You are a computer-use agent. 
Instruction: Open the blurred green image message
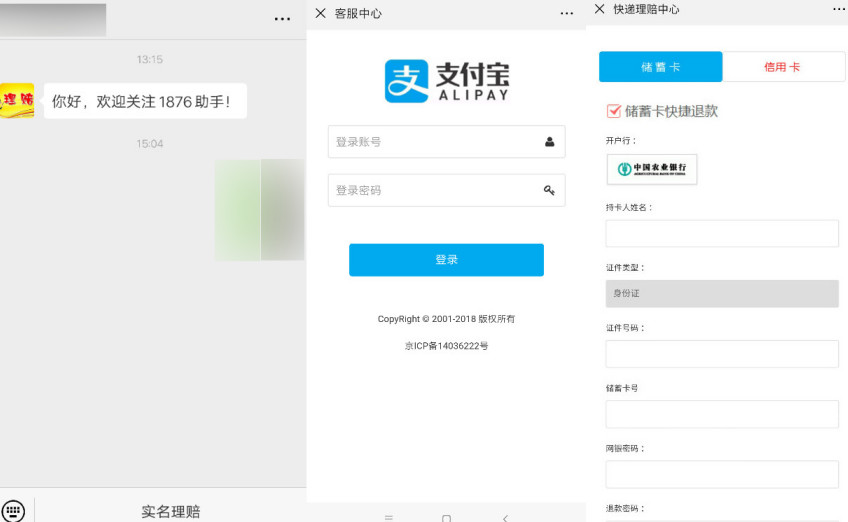click(x=260, y=210)
